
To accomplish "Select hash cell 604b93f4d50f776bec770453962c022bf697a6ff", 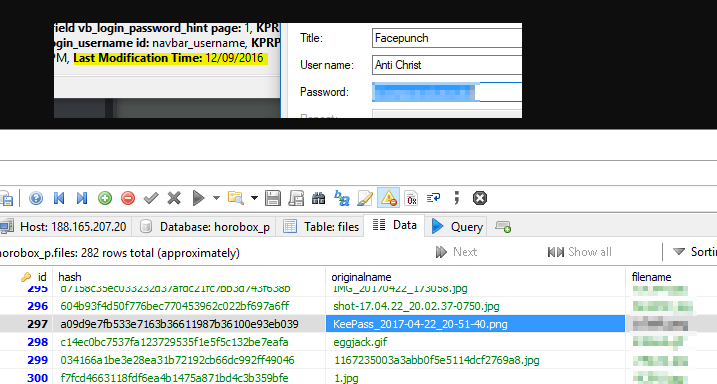I will click(189, 306).
